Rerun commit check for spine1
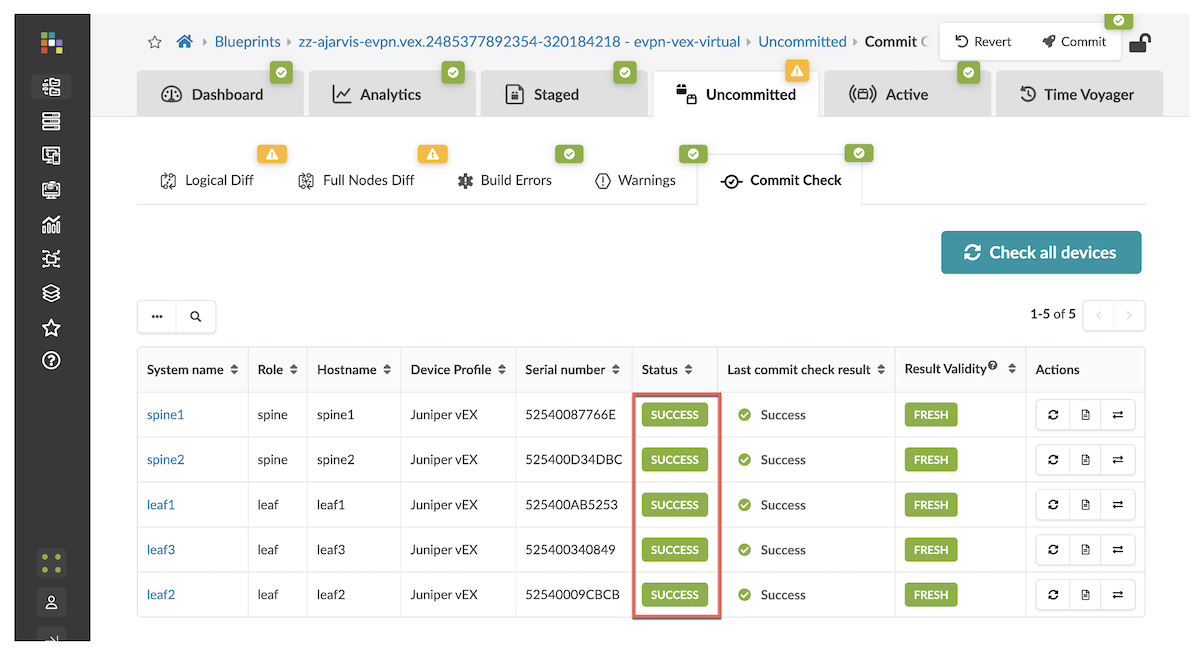Screen dimensions: 1200x654 1053,415
